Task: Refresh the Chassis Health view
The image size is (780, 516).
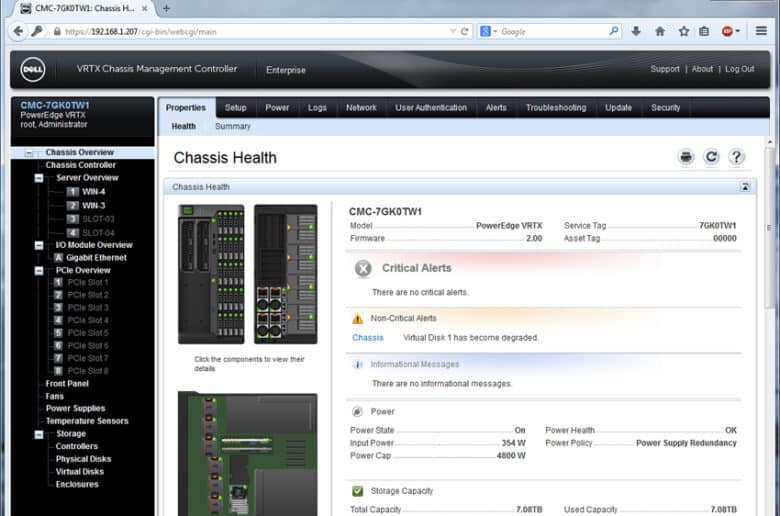Action: (x=711, y=157)
